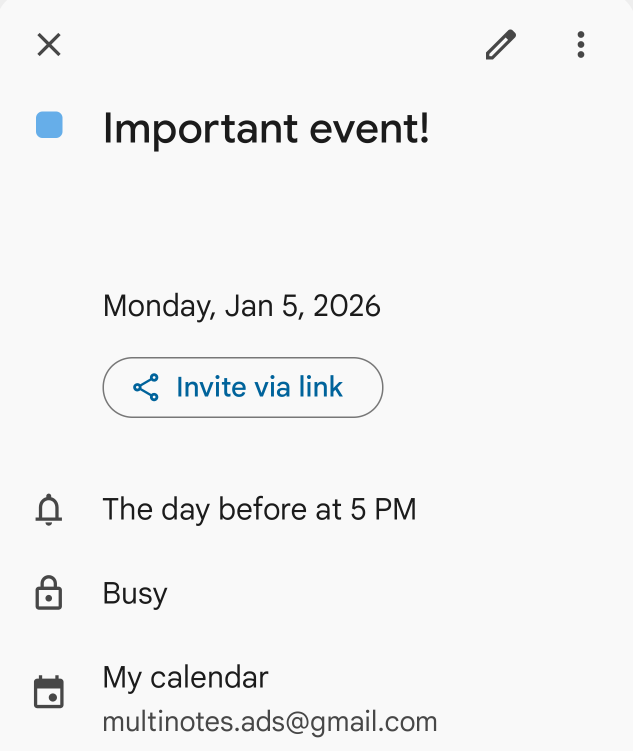Select the Busy availability status

click(135, 594)
